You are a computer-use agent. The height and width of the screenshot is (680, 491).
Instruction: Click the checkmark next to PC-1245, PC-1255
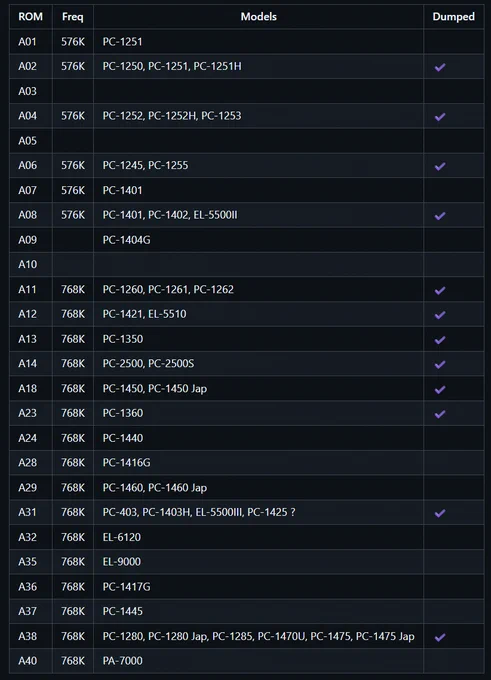click(x=440, y=166)
